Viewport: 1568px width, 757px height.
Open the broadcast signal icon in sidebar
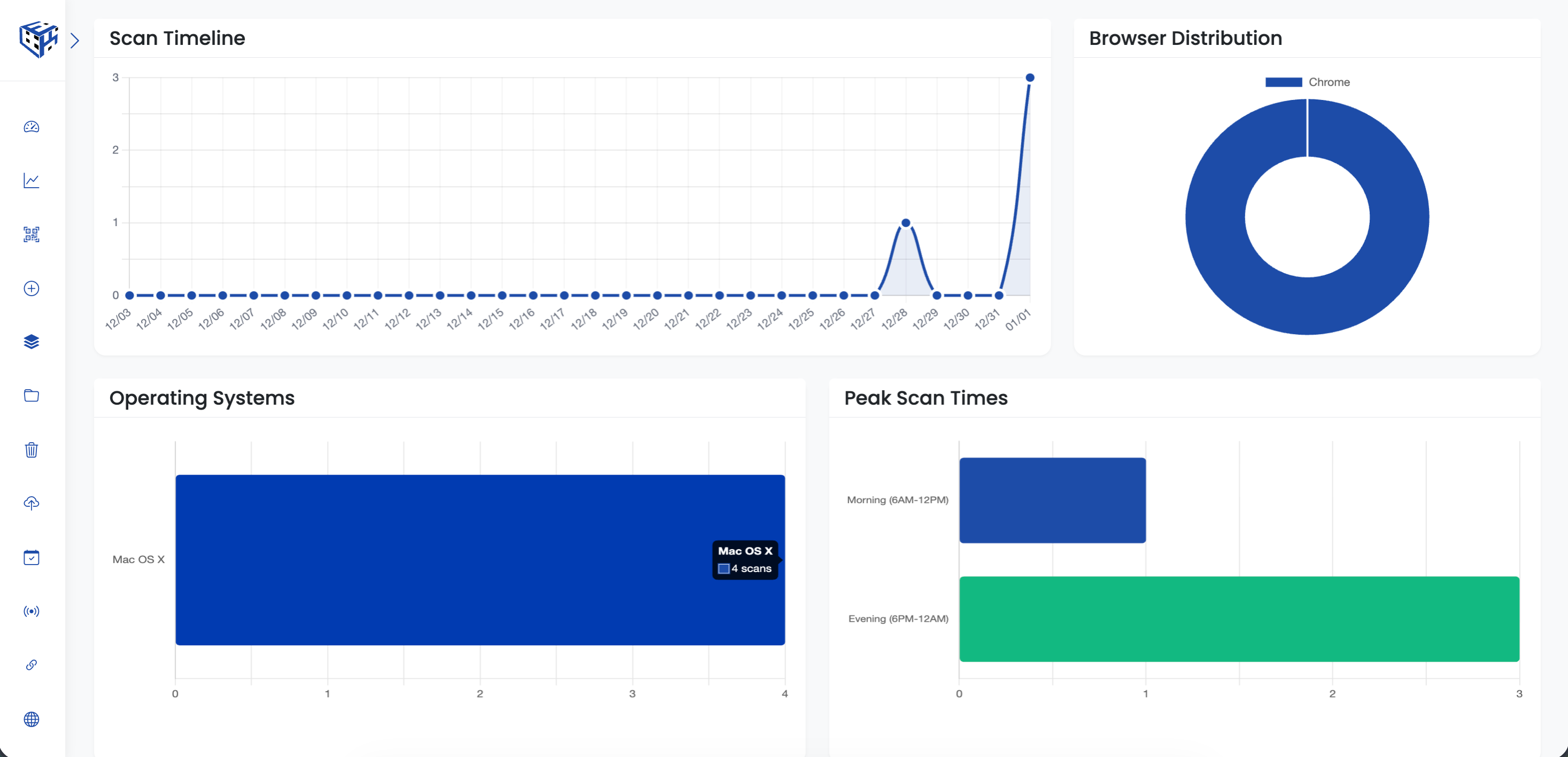coord(31,612)
